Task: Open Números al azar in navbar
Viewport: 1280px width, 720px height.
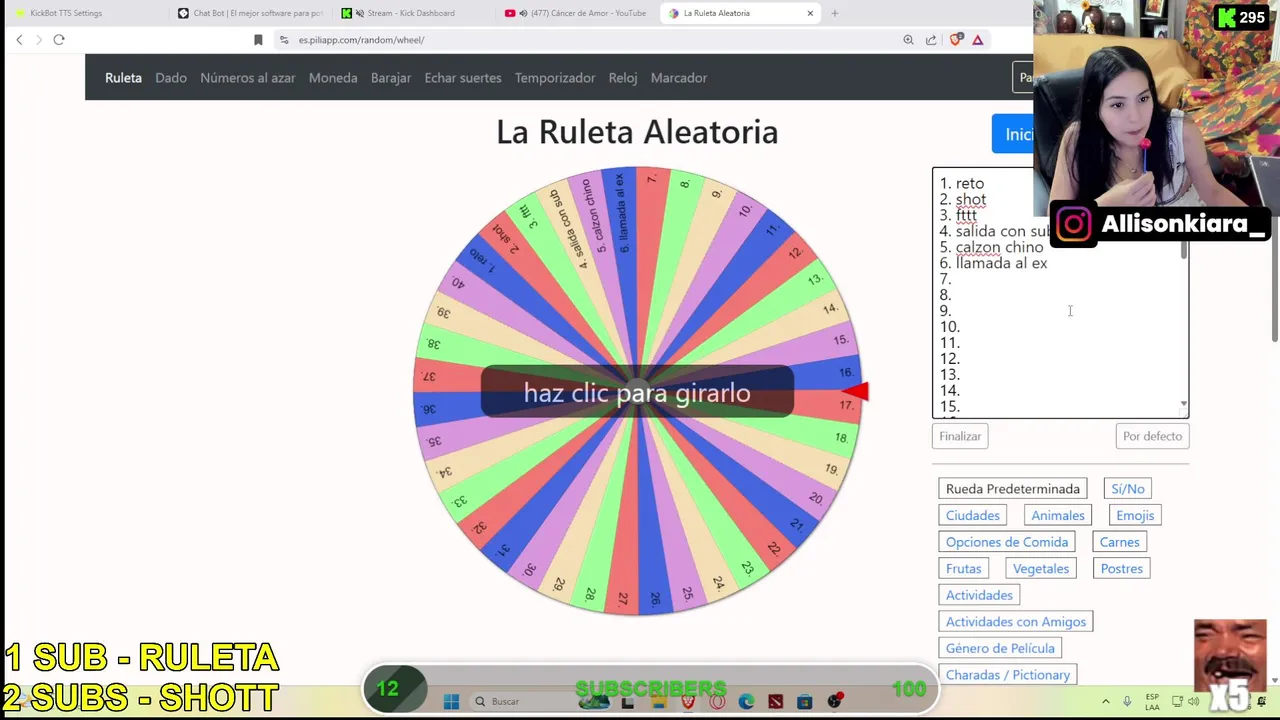Action: 248,78
